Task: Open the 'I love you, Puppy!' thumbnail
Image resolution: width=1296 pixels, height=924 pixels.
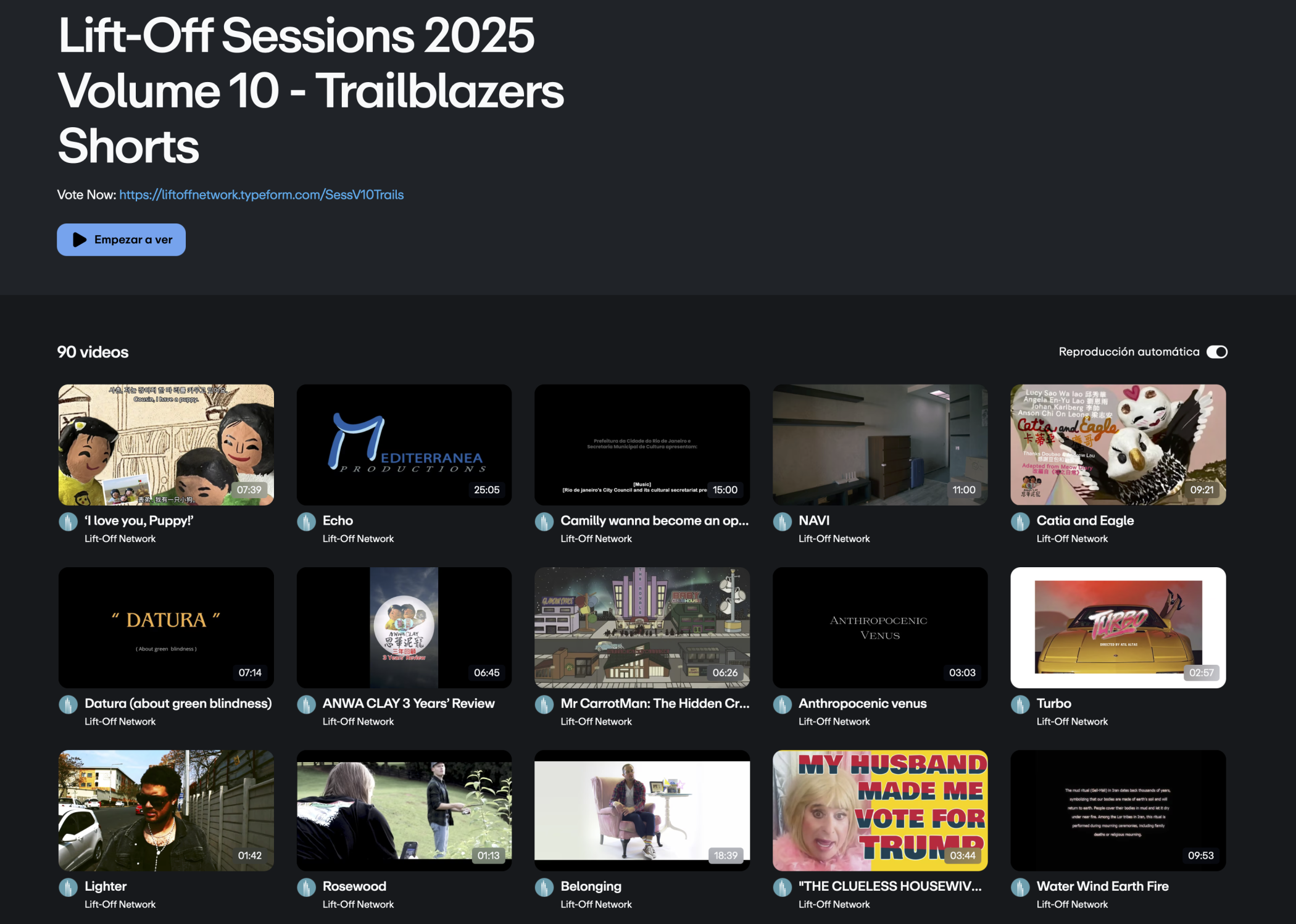Action: 166,444
